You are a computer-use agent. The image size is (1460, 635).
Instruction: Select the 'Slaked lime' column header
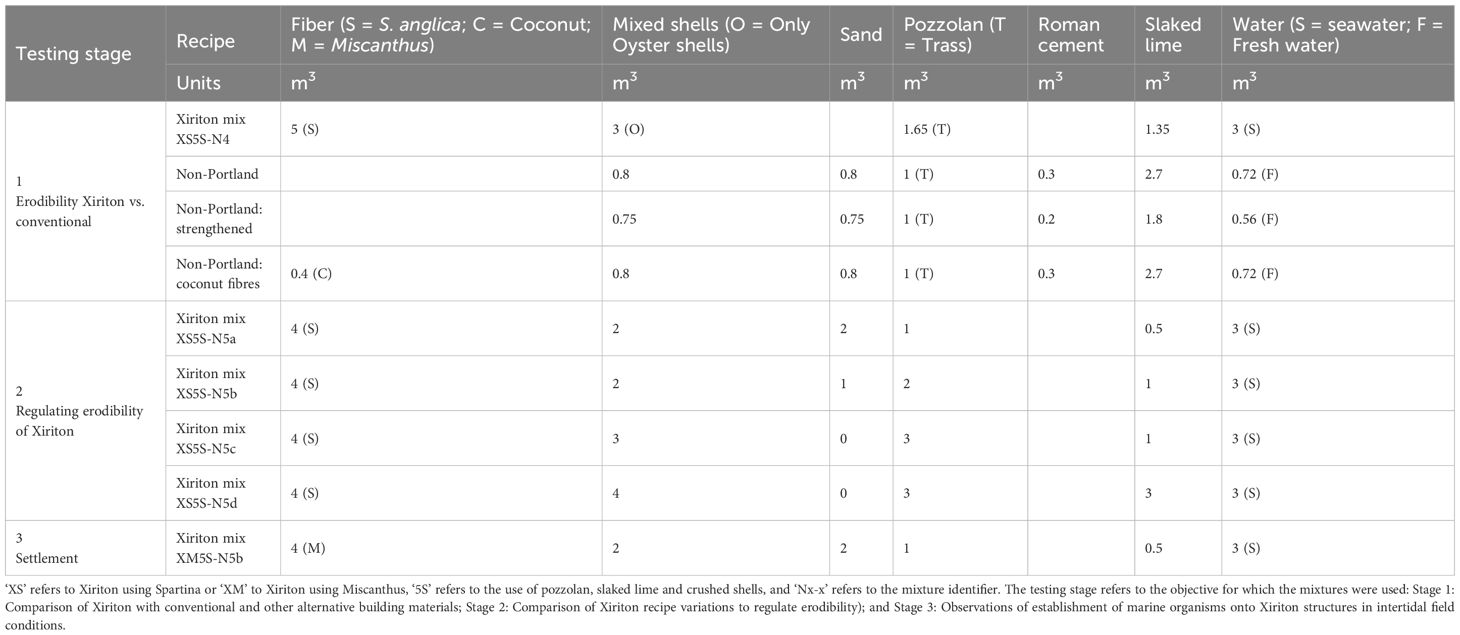pyautogui.click(x=1175, y=33)
